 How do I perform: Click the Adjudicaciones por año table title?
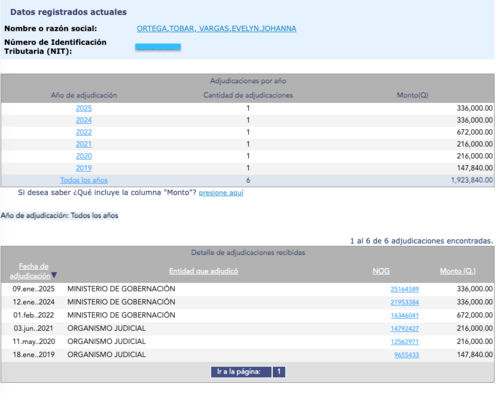pos(248,81)
